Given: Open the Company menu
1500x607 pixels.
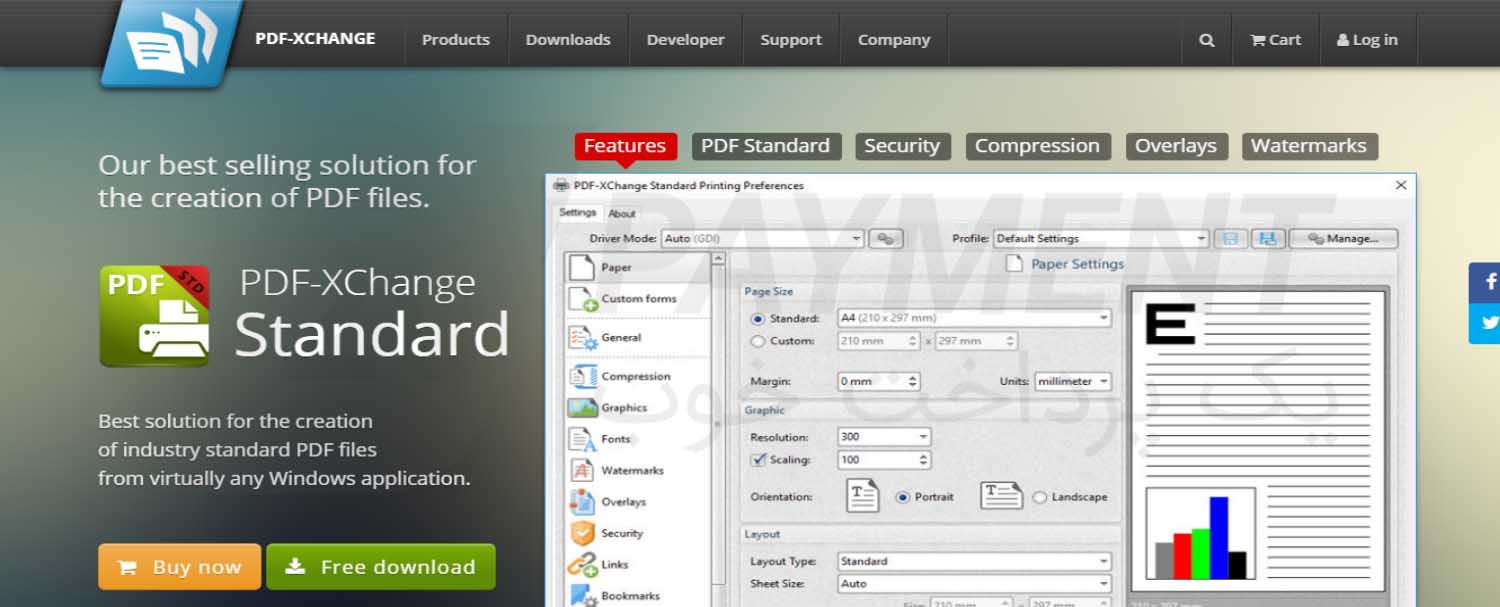Looking at the screenshot, I should pyautogui.click(x=894, y=40).
